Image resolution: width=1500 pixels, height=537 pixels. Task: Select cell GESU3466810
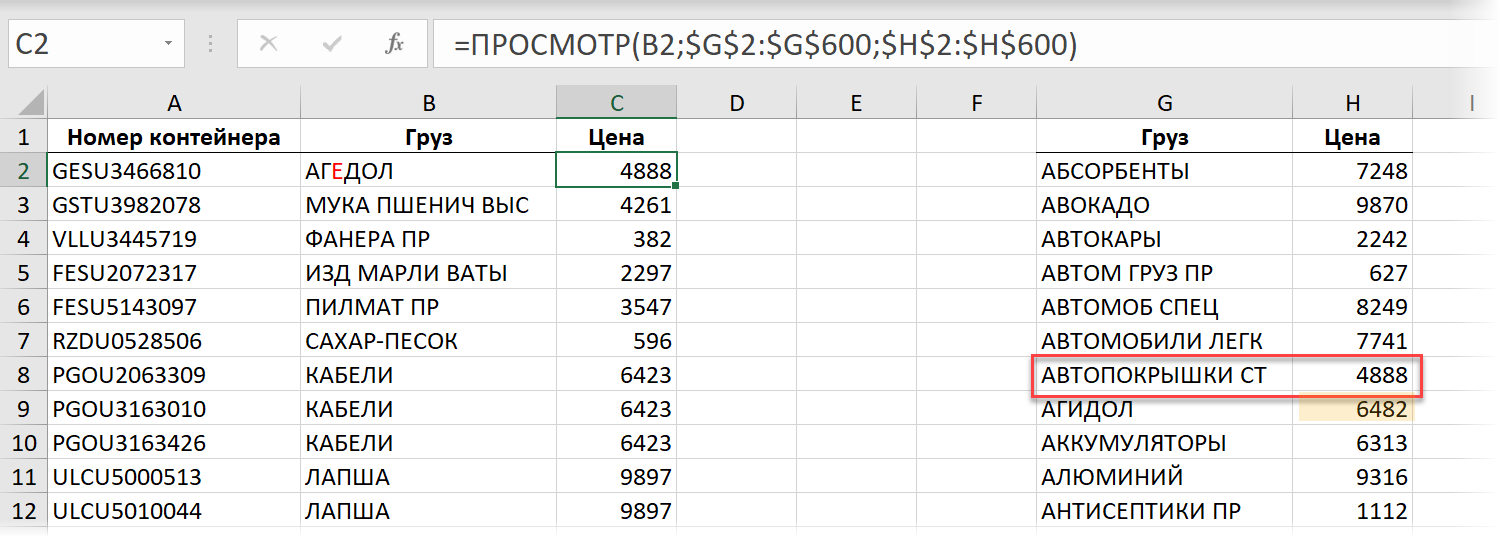pyautogui.click(x=174, y=171)
